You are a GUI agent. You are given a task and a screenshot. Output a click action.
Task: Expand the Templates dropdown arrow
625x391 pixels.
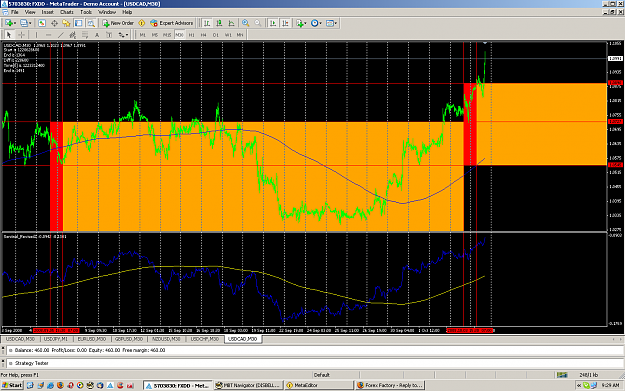336,23
